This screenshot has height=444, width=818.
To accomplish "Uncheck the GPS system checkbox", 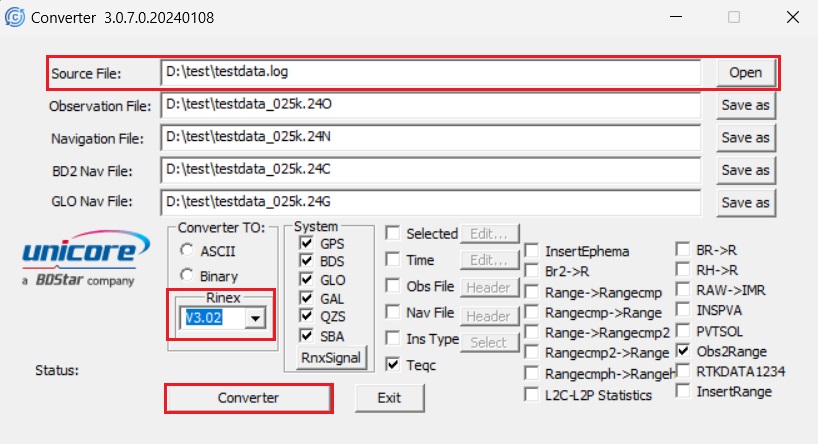I will [305, 244].
